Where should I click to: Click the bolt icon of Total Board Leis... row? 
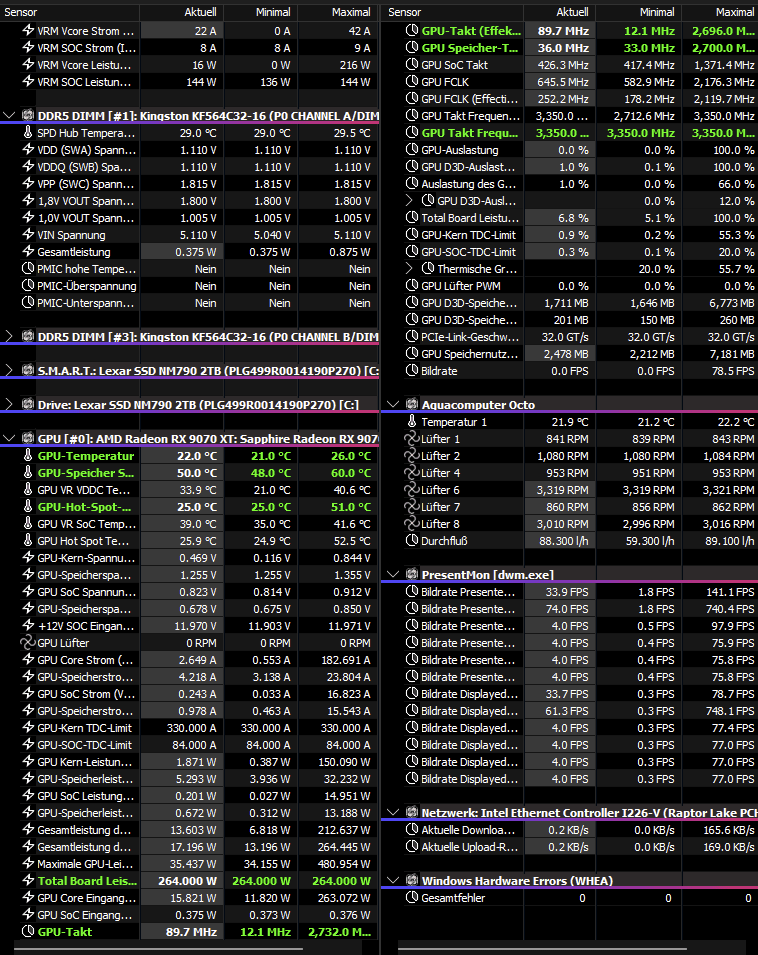(x=28, y=881)
